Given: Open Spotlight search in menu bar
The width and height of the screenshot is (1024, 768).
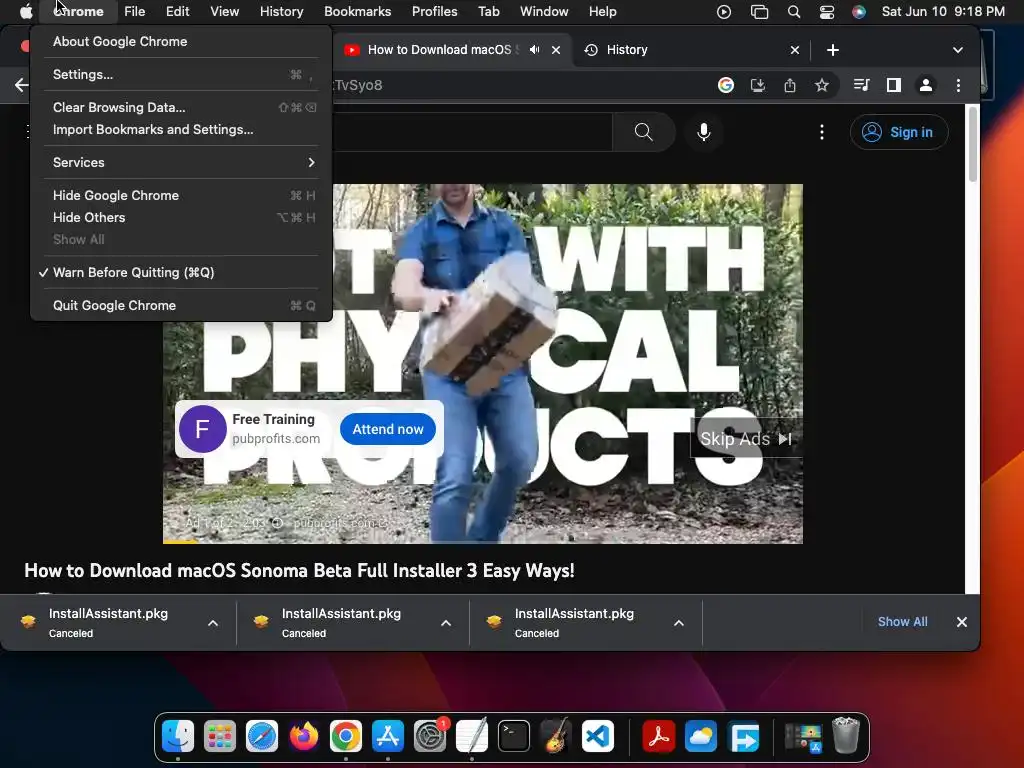Looking at the screenshot, I should pos(794,12).
